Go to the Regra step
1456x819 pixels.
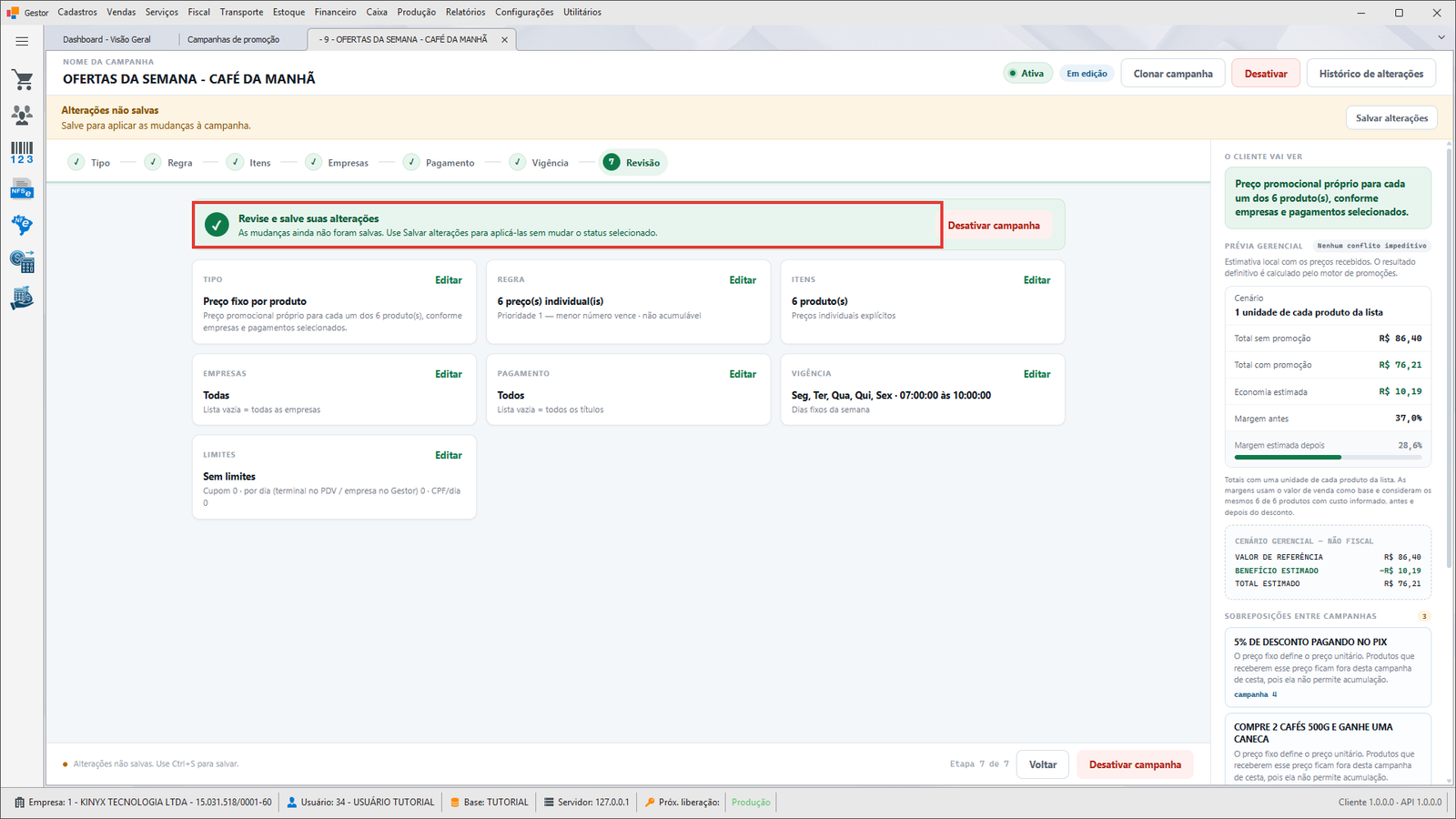[x=169, y=163]
